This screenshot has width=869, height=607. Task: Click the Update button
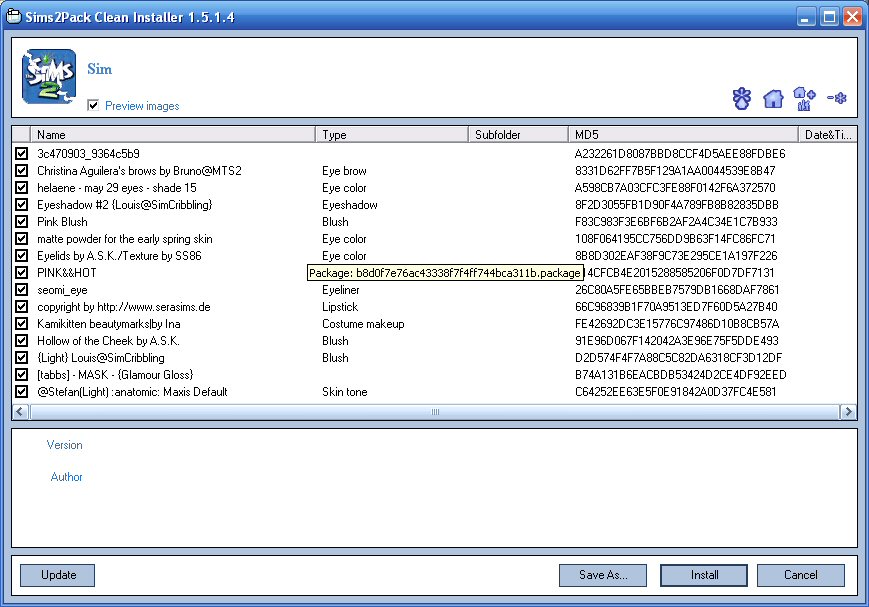57,575
